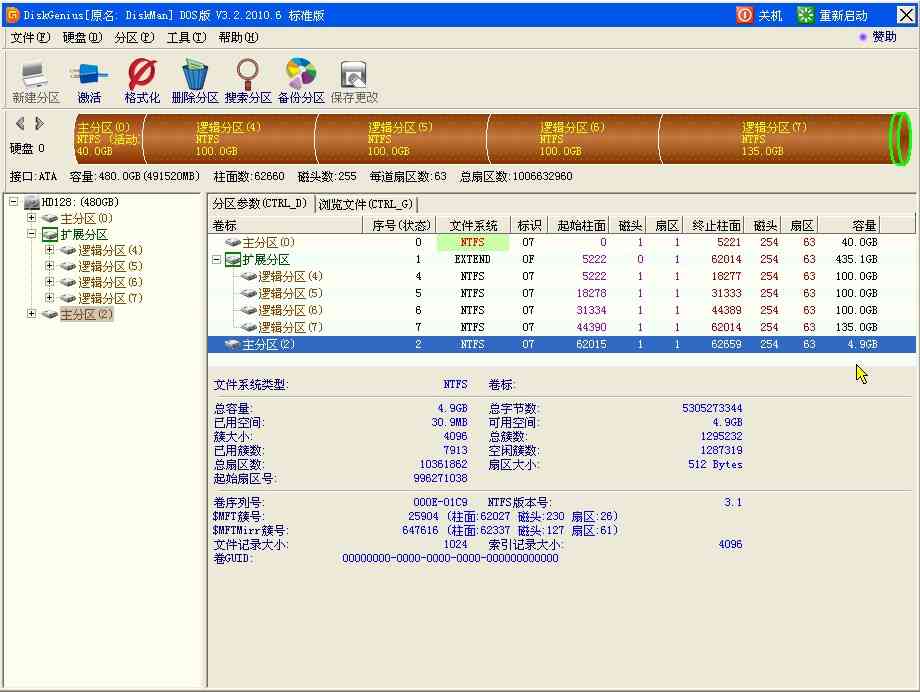Sort by 容量 column header

pyautogui.click(x=850, y=225)
